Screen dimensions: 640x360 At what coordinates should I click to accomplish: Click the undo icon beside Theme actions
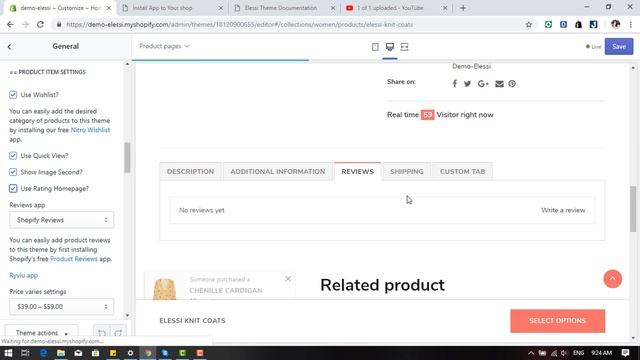[102, 333]
